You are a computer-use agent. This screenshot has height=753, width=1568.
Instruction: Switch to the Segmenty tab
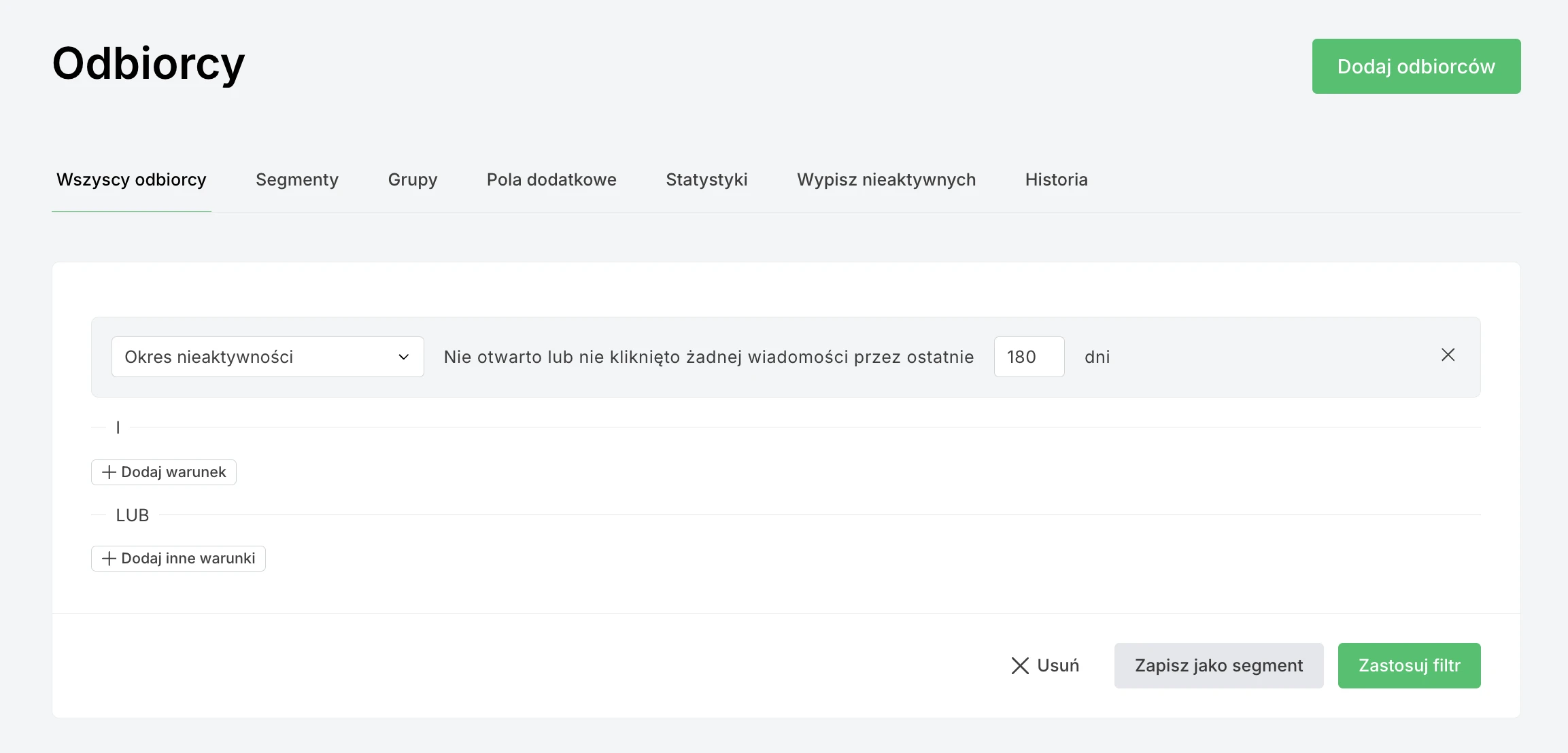[297, 179]
